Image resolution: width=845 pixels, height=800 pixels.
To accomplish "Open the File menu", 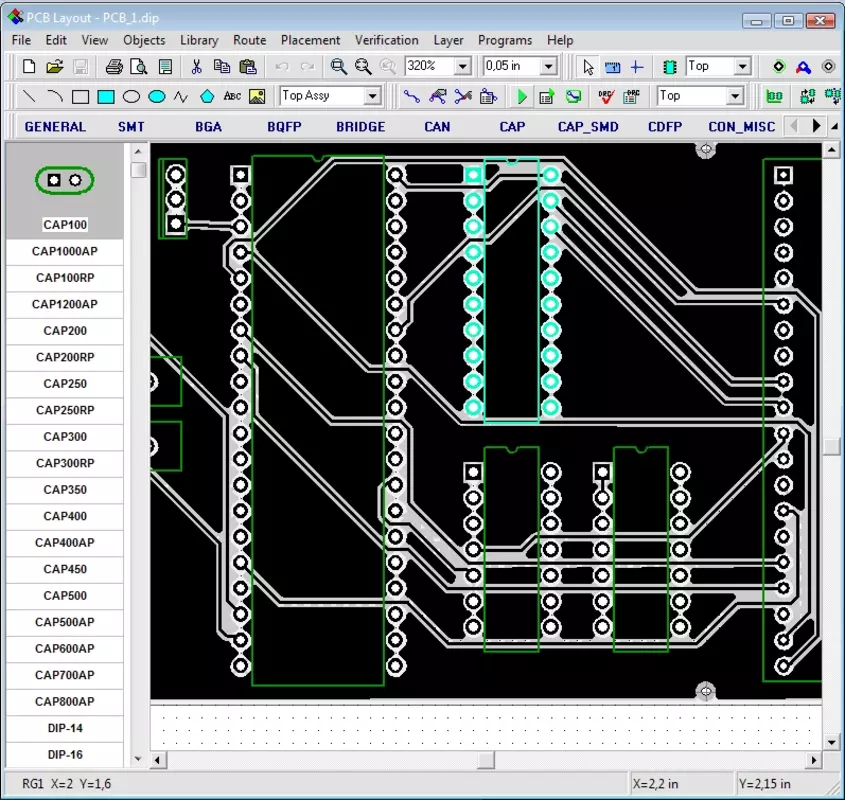I will coord(22,40).
